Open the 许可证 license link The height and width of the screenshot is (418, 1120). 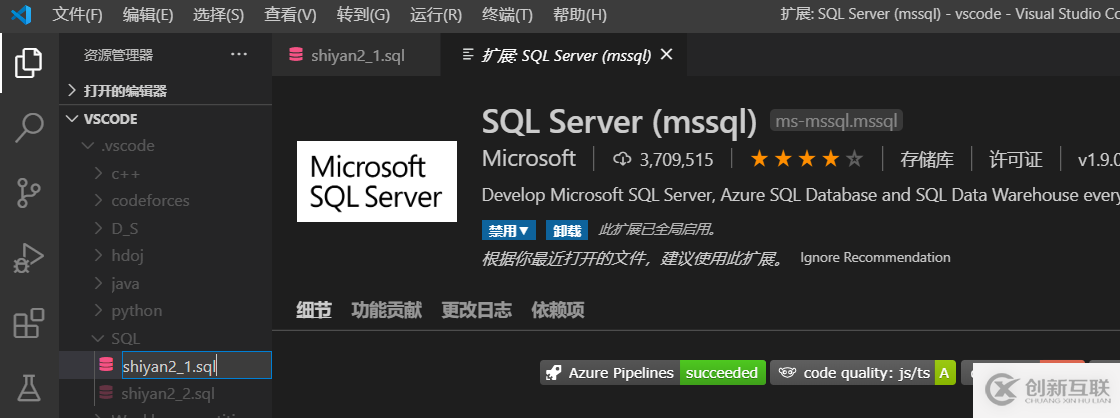point(1015,159)
